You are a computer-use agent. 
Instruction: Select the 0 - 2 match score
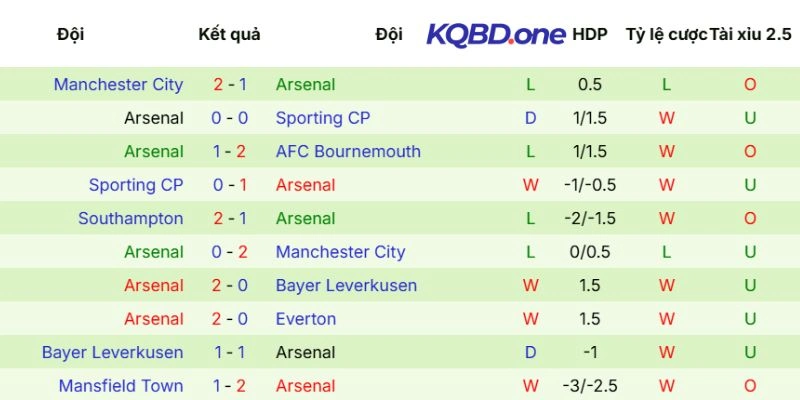click(x=230, y=252)
